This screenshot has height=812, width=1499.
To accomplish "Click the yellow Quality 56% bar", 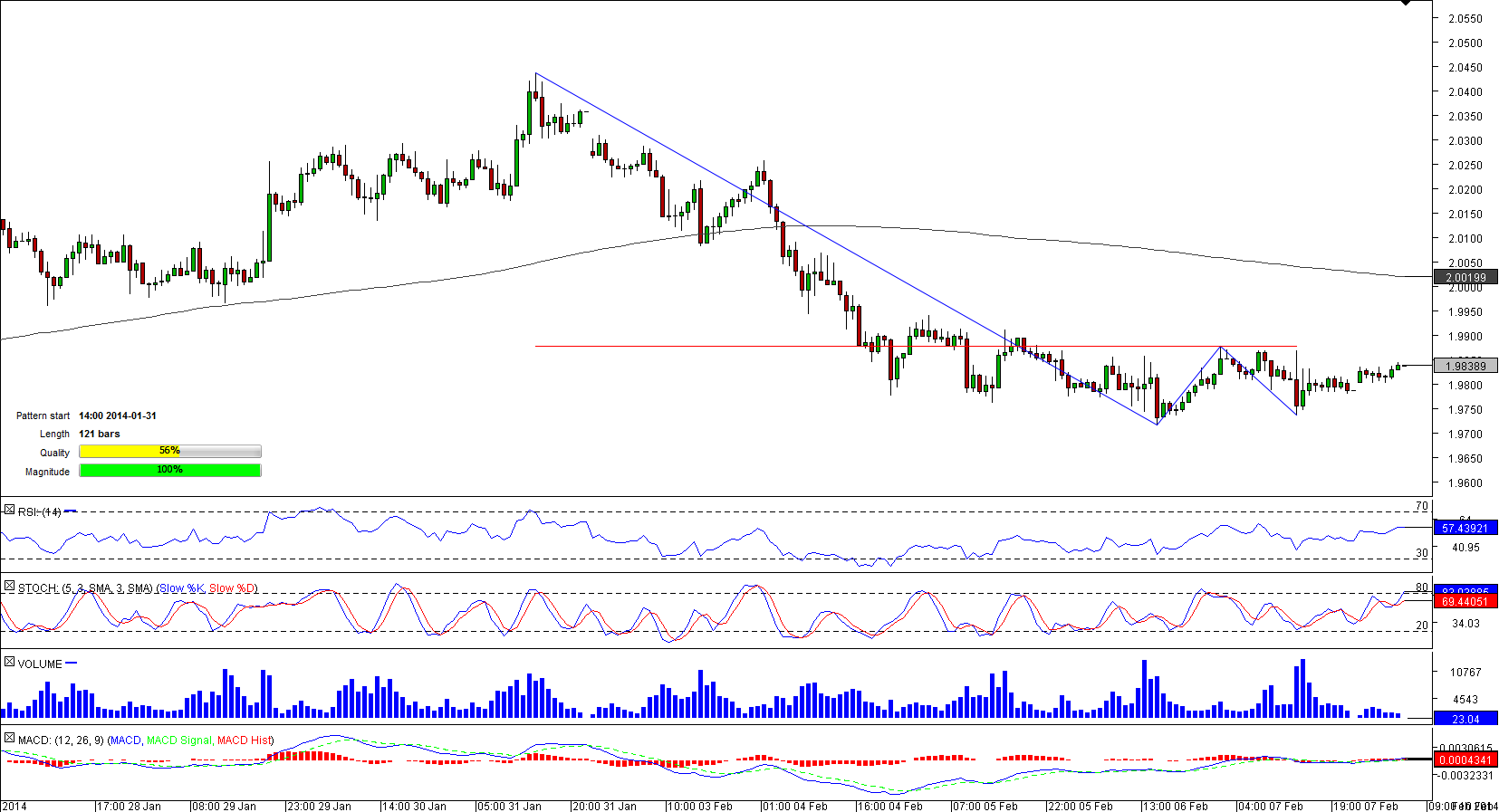I will click(169, 451).
